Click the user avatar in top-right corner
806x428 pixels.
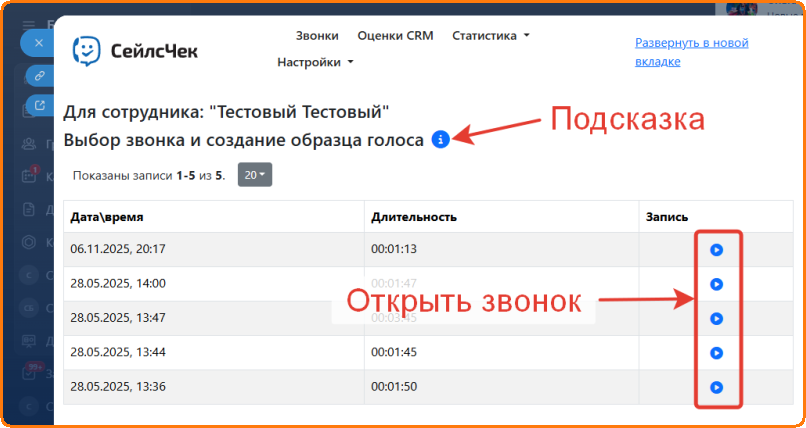[741, 7]
